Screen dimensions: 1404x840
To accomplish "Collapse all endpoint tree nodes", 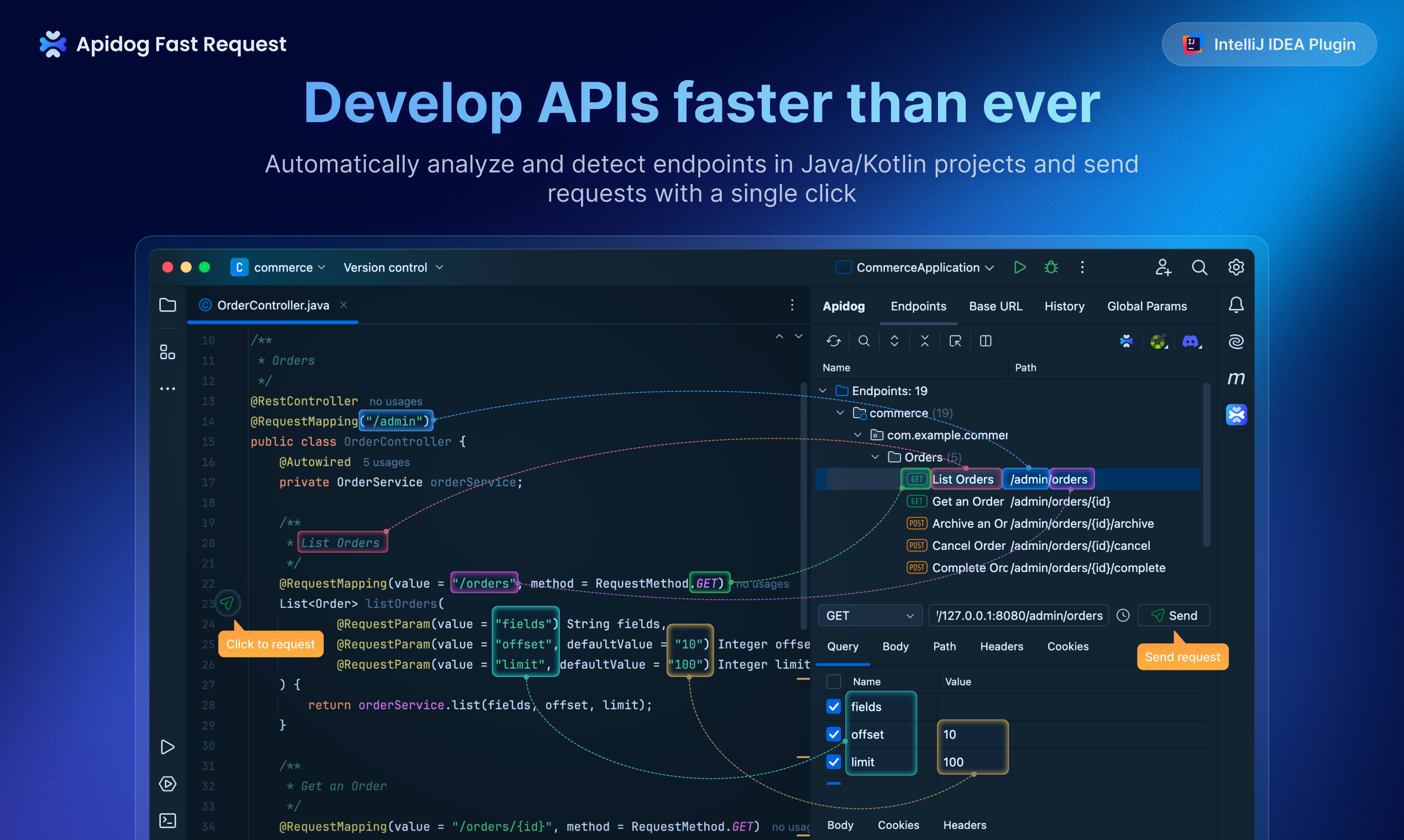I will click(x=925, y=341).
